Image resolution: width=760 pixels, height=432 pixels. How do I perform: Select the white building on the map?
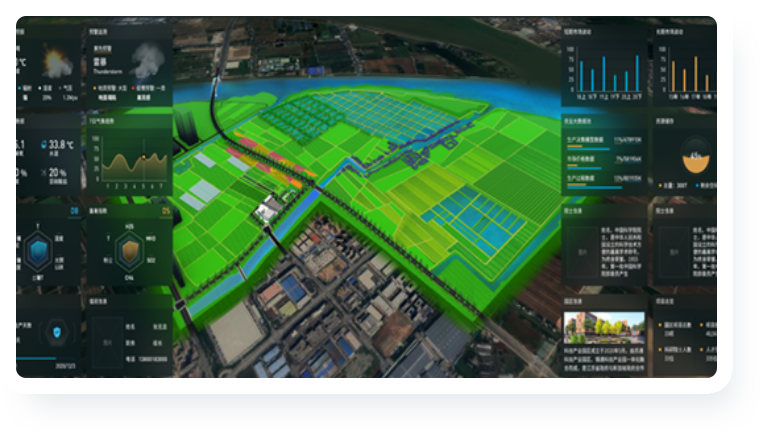click(268, 210)
